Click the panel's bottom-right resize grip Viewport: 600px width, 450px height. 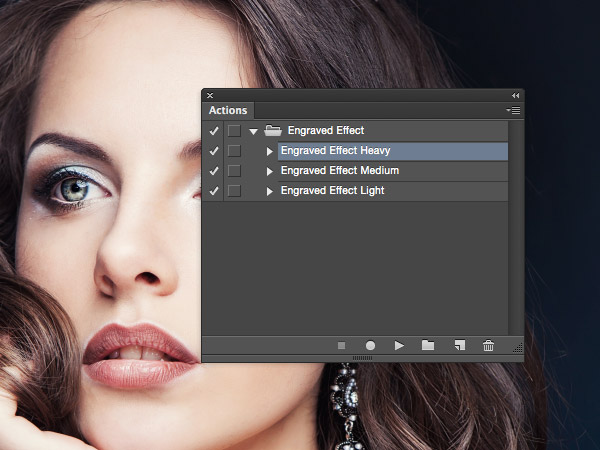click(x=518, y=348)
